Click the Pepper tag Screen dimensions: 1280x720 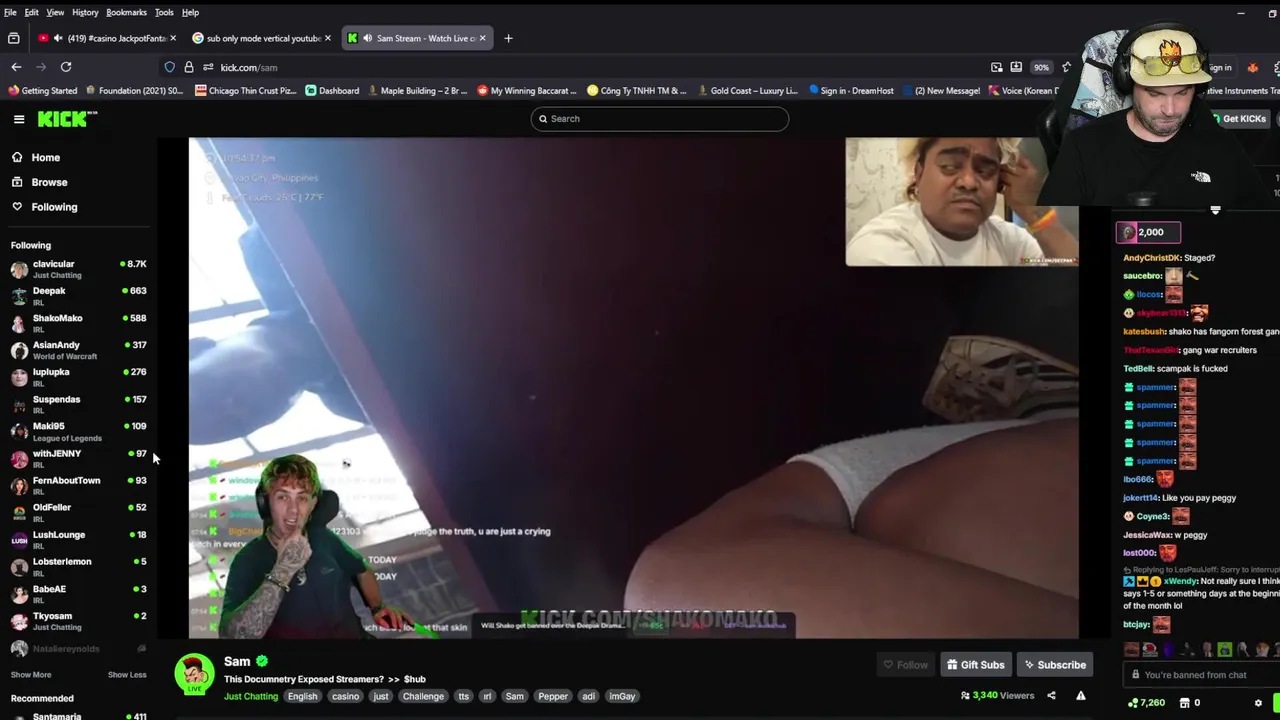[553, 696]
